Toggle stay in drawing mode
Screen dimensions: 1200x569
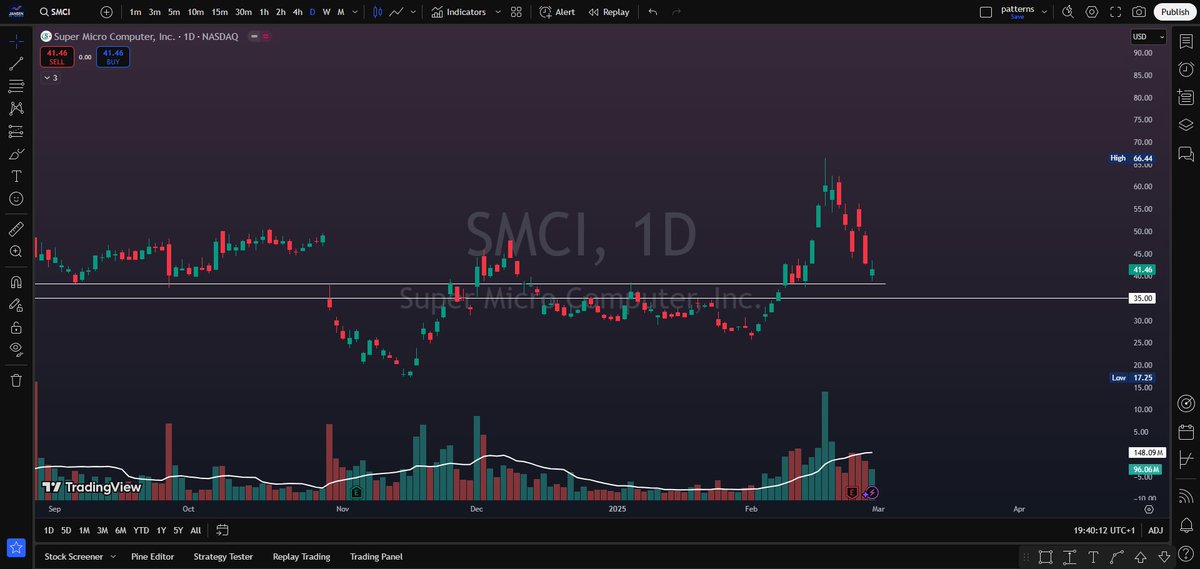click(16, 305)
